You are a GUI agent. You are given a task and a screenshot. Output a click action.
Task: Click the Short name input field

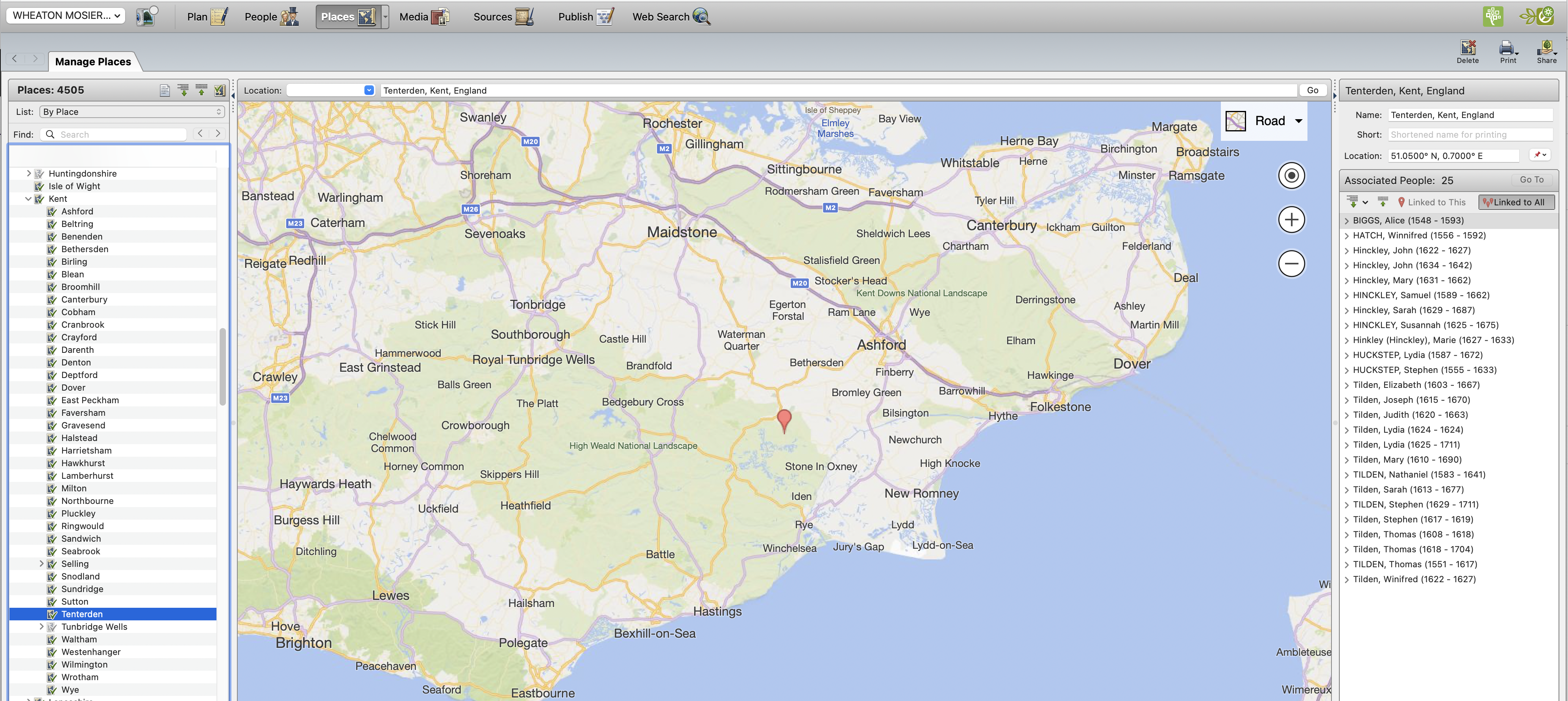point(1469,135)
